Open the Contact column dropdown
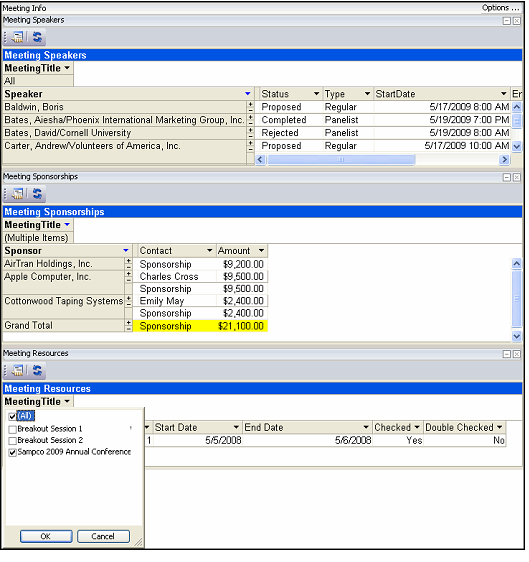529x562 pixels. point(210,251)
